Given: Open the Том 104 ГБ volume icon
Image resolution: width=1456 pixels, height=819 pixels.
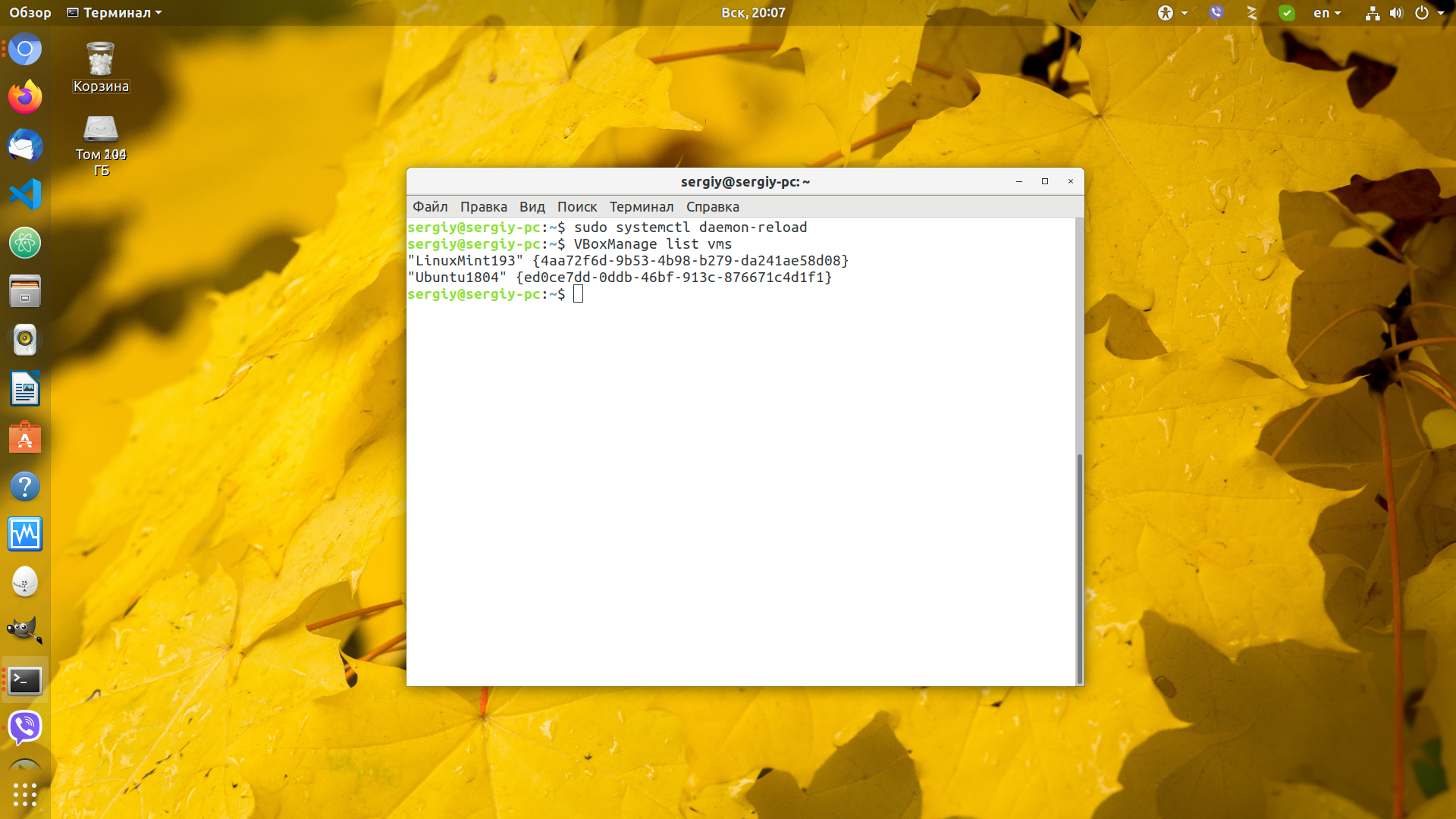Looking at the screenshot, I should coord(101,146).
